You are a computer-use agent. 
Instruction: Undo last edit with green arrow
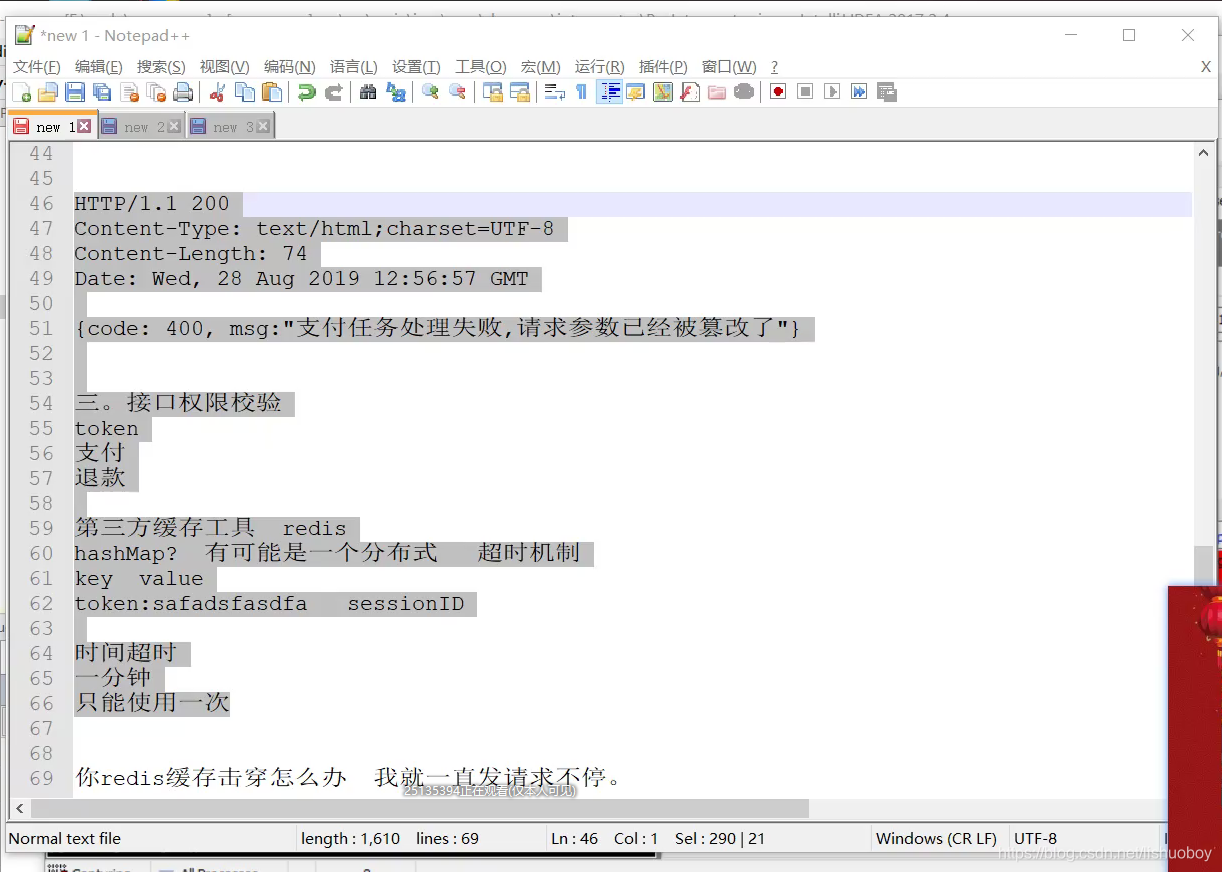pos(306,92)
